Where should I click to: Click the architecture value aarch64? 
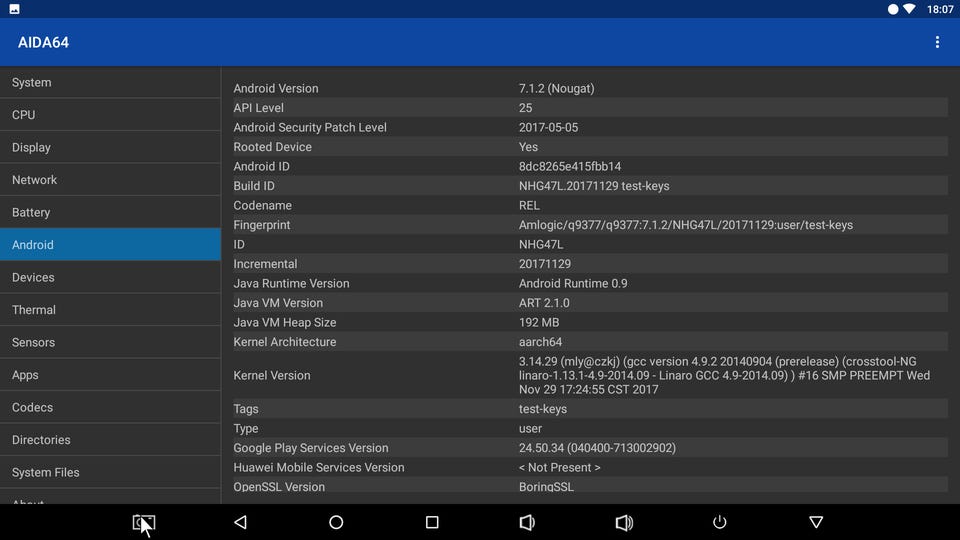tap(540, 342)
